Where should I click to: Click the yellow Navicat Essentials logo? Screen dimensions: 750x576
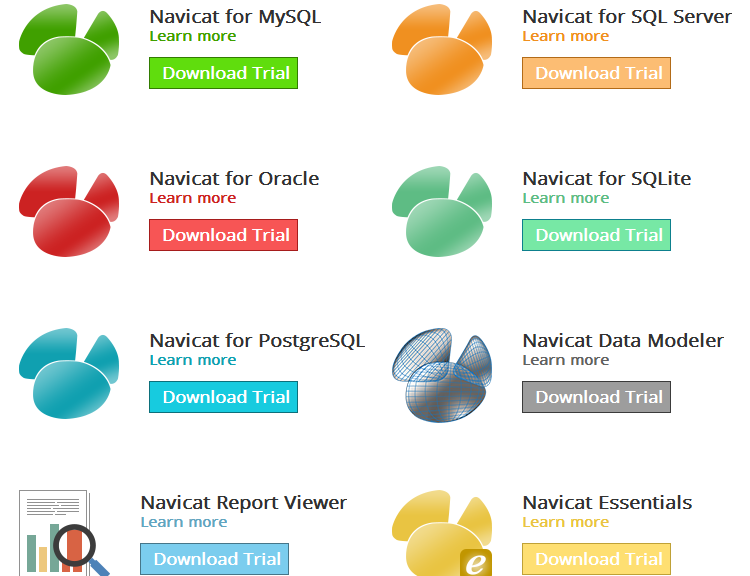coord(441,533)
